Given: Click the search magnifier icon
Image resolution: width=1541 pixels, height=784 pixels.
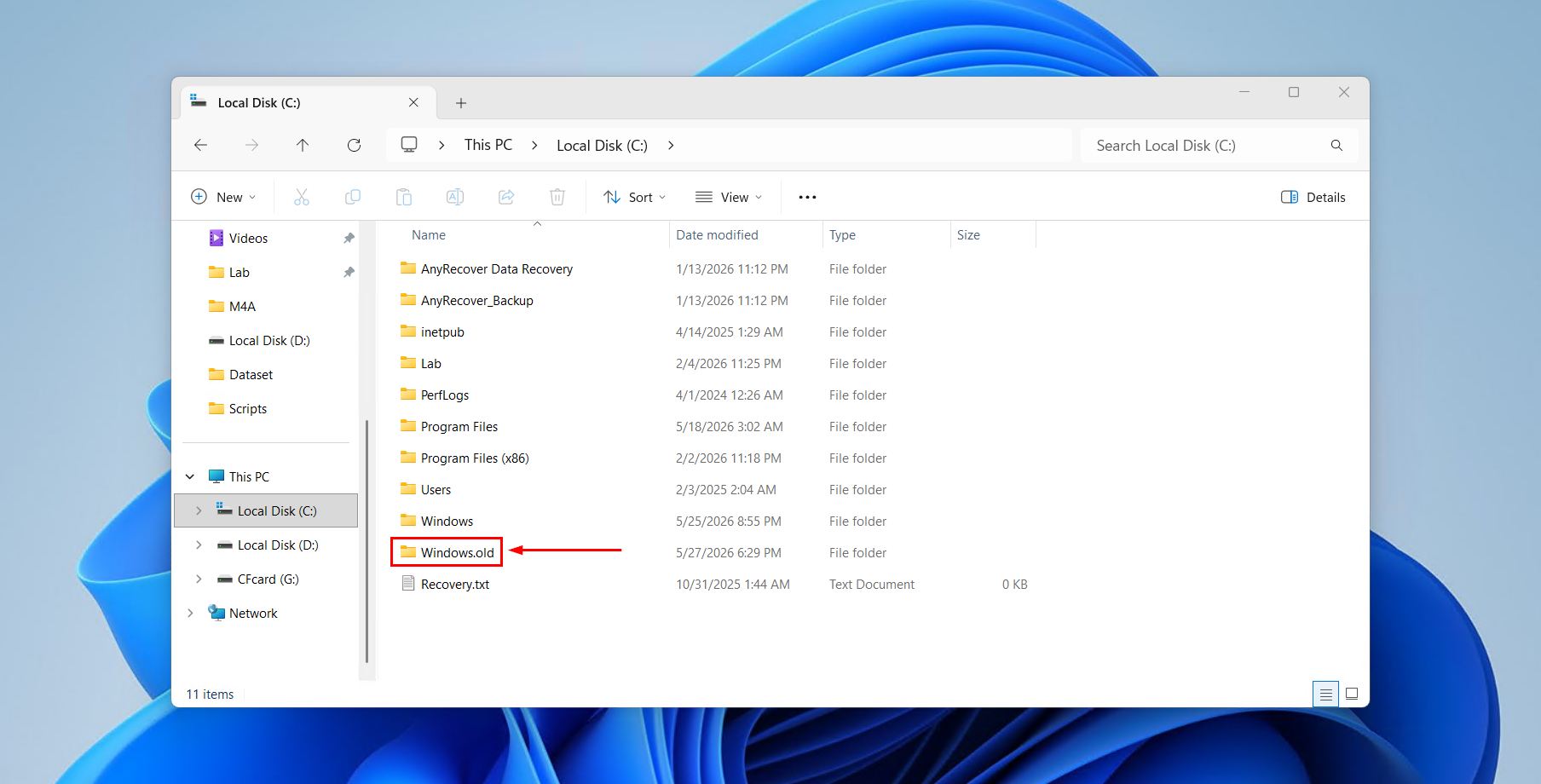Looking at the screenshot, I should pos(1336,146).
